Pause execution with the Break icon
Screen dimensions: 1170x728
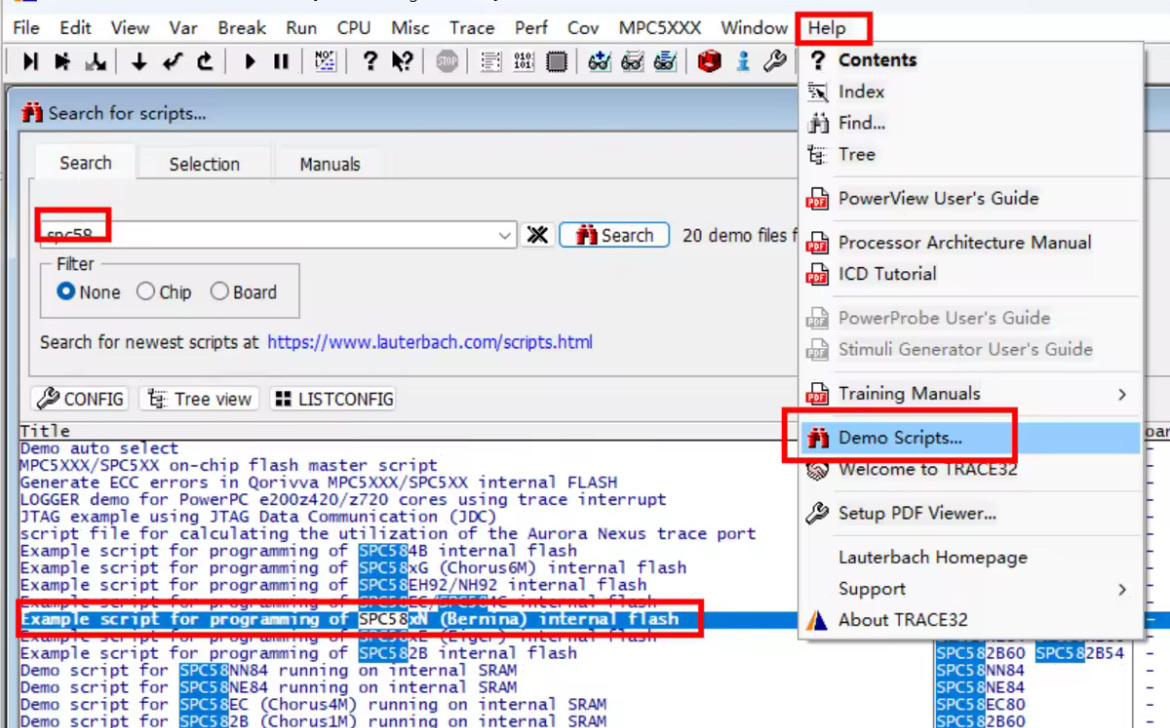(x=281, y=62)
